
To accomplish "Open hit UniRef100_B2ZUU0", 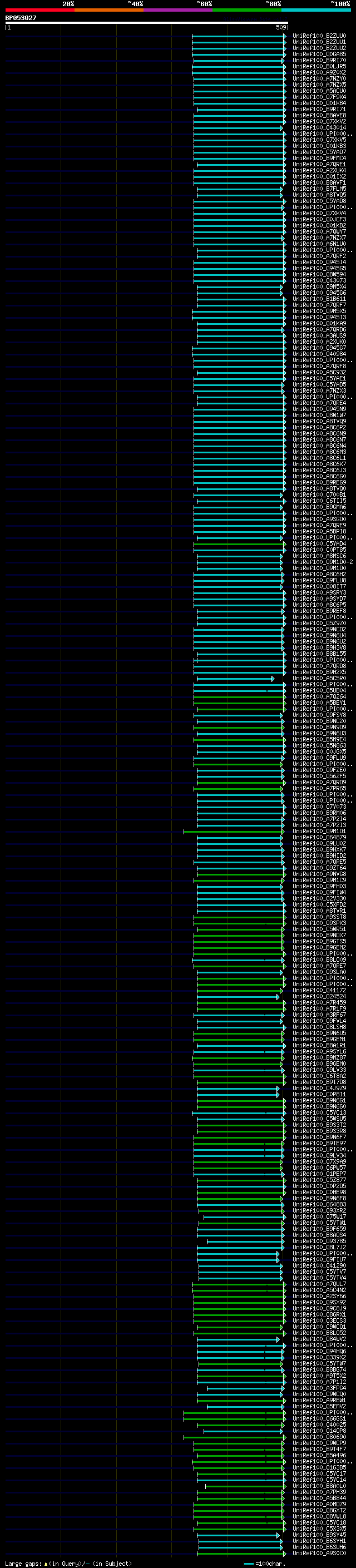I will [319, 36].
